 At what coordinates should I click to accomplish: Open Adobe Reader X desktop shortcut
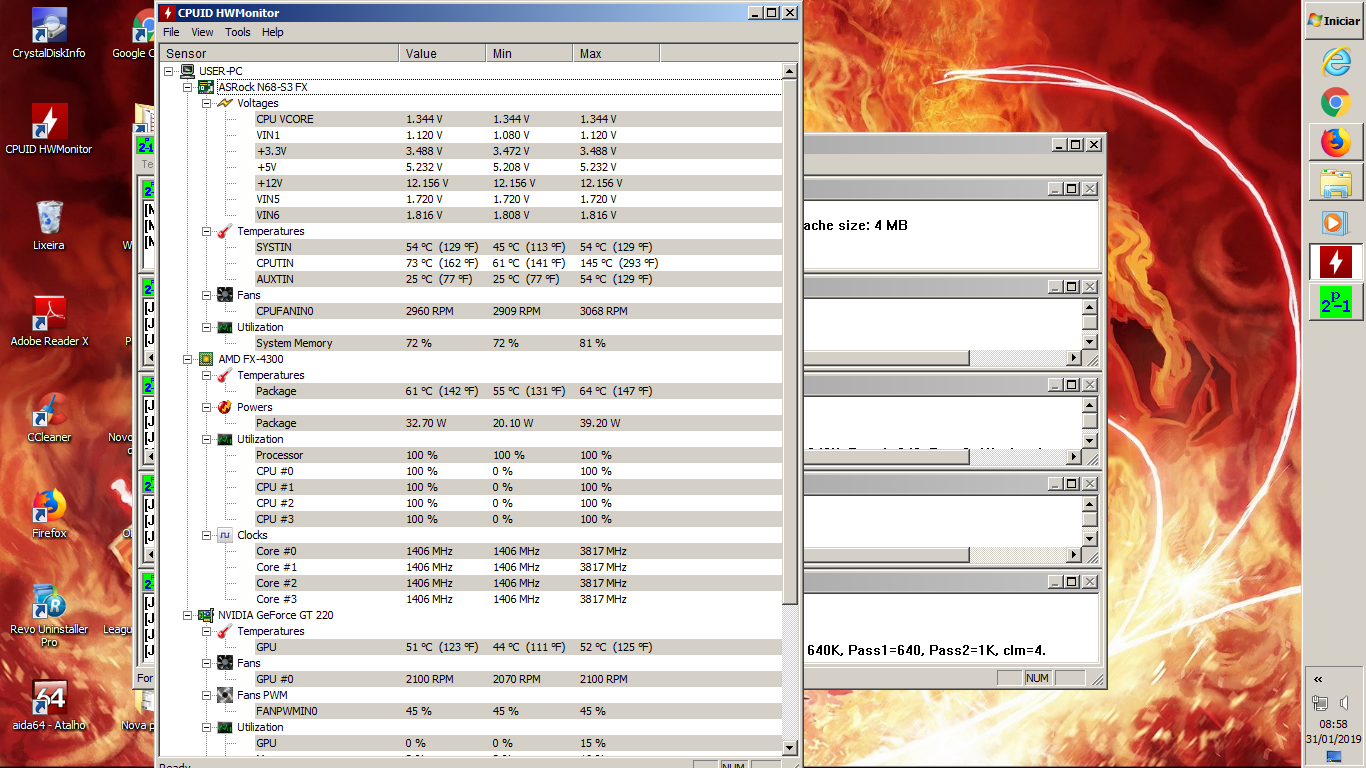[x=49, y=321]
